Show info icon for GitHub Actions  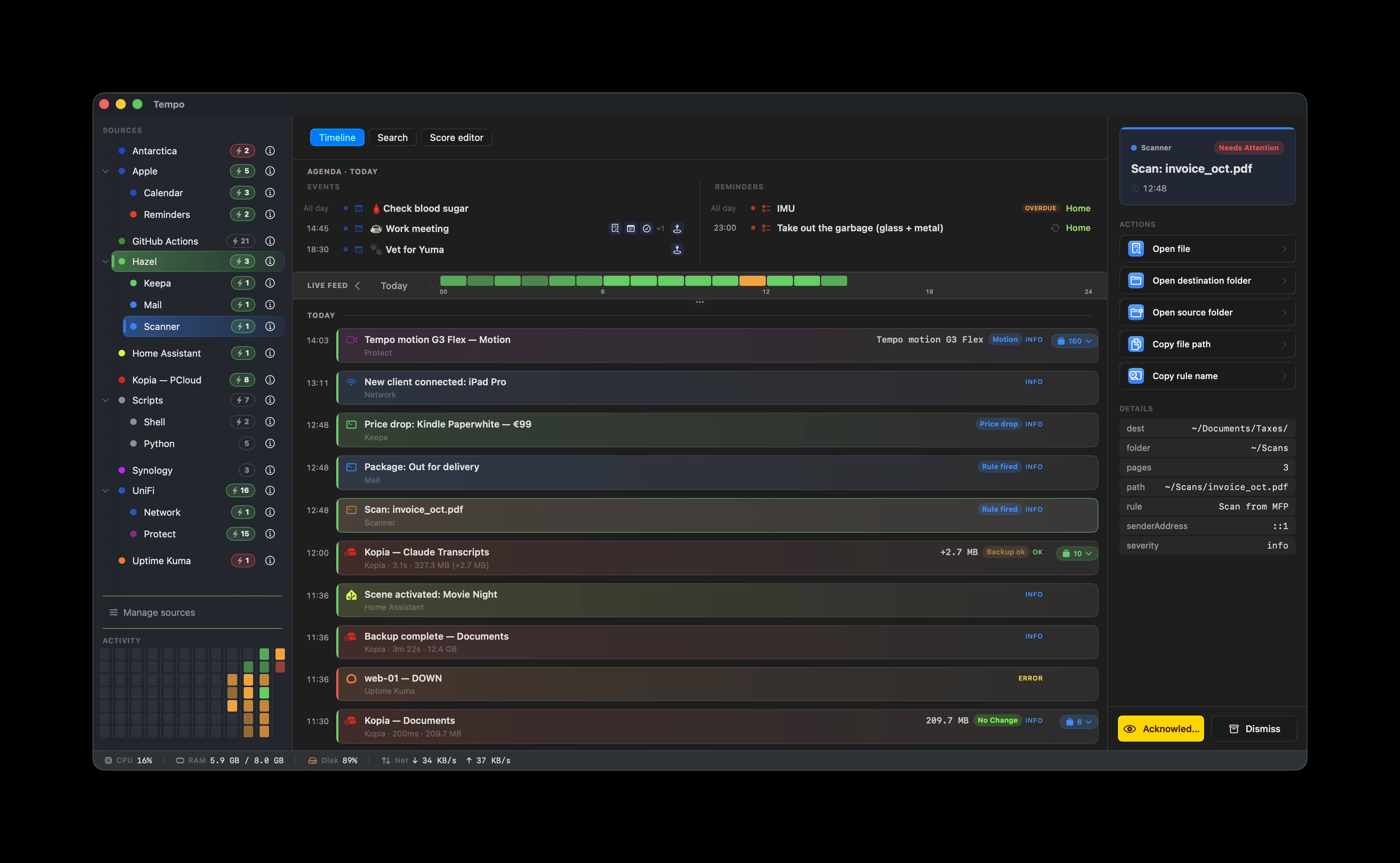coord(270,241)
